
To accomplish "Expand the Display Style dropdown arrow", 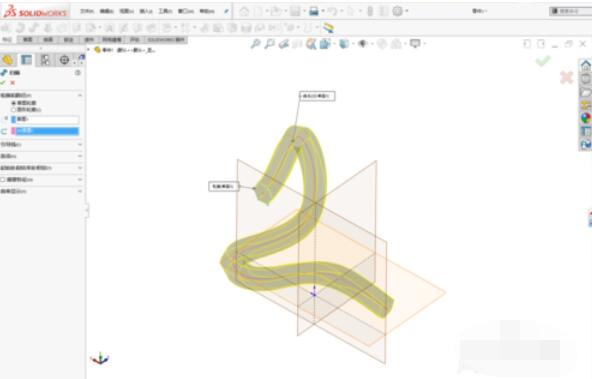I will (x=353, y=44).
